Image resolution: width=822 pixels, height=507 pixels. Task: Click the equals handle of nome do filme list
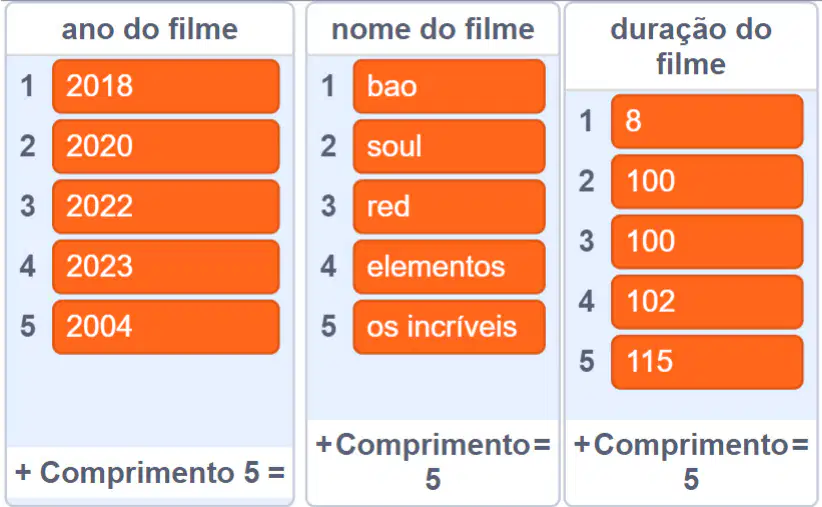tap(542, 445)
